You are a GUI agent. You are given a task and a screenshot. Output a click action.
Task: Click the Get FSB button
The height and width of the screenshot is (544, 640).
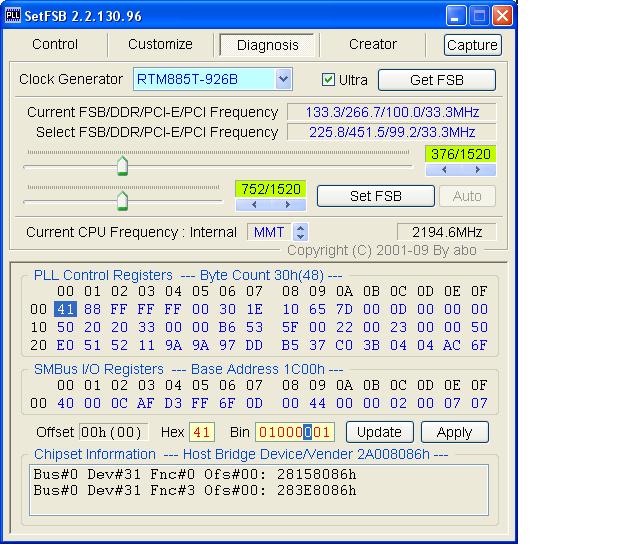point(437,80)
